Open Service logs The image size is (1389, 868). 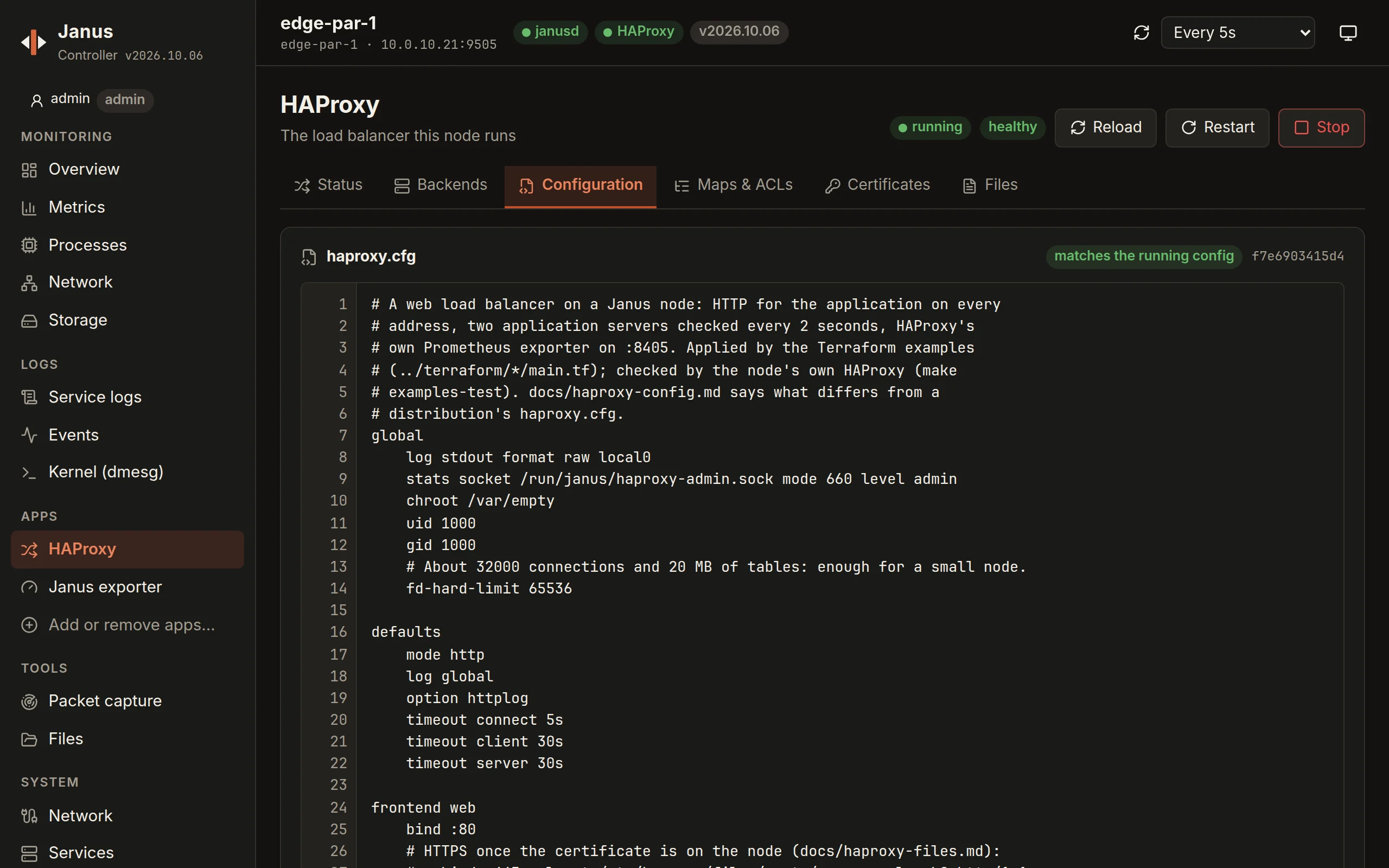pos(128,397)
